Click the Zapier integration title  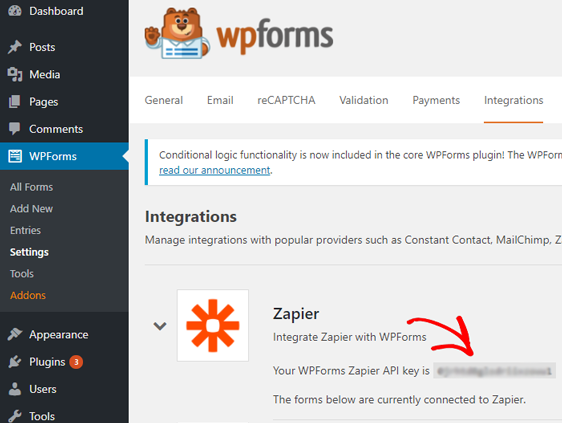click(296, 314)
